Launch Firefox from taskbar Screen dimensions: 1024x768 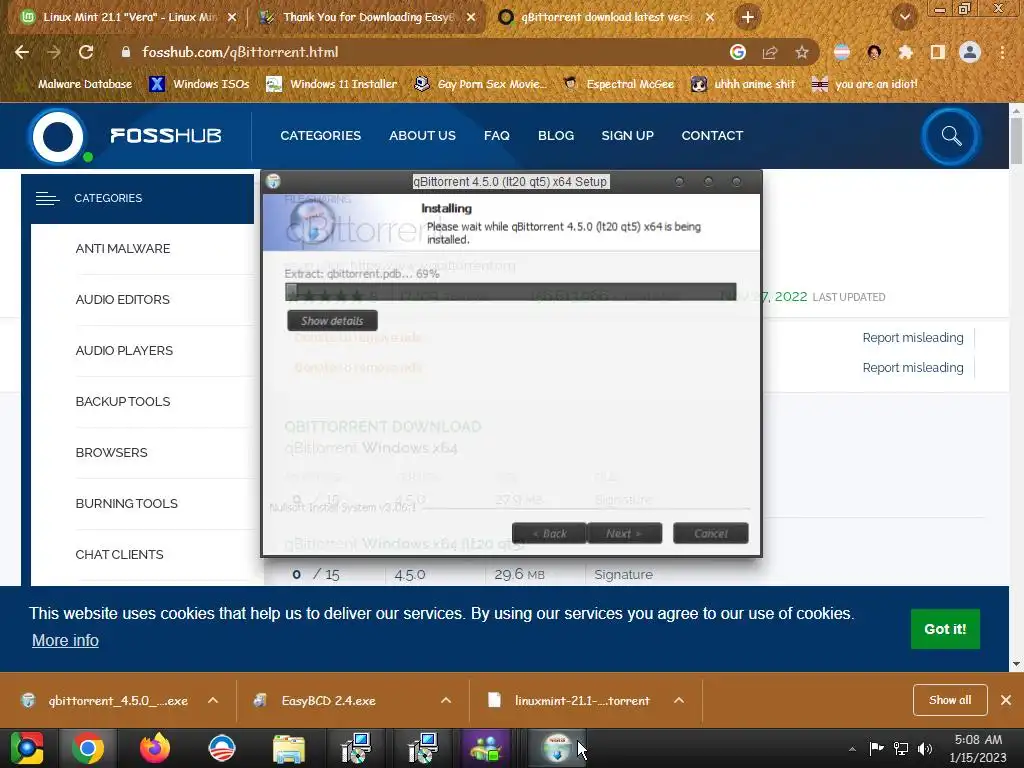pyautogui.click(x=155, y=748)
